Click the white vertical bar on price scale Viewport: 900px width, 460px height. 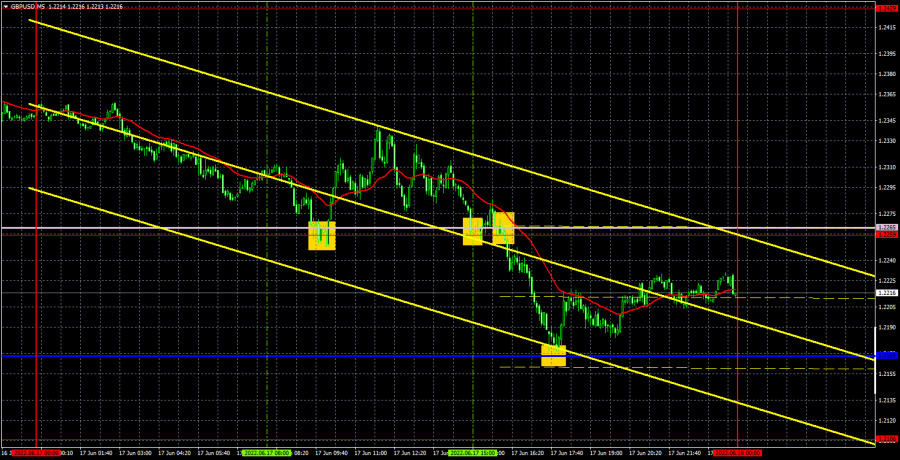pos(875,360)
